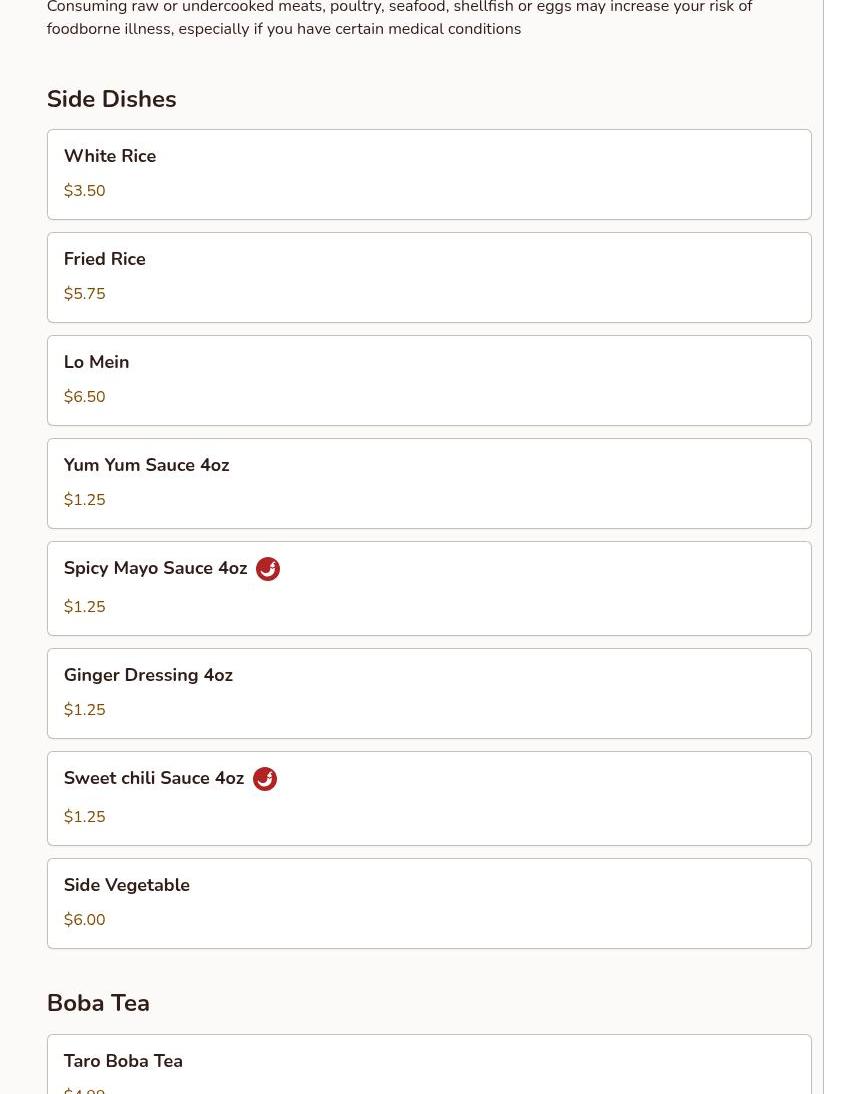Screen dimensions: 844x1094
Task: Click the spicy chili icon beside Sweet chili Sauce
Action: (264, 779)
